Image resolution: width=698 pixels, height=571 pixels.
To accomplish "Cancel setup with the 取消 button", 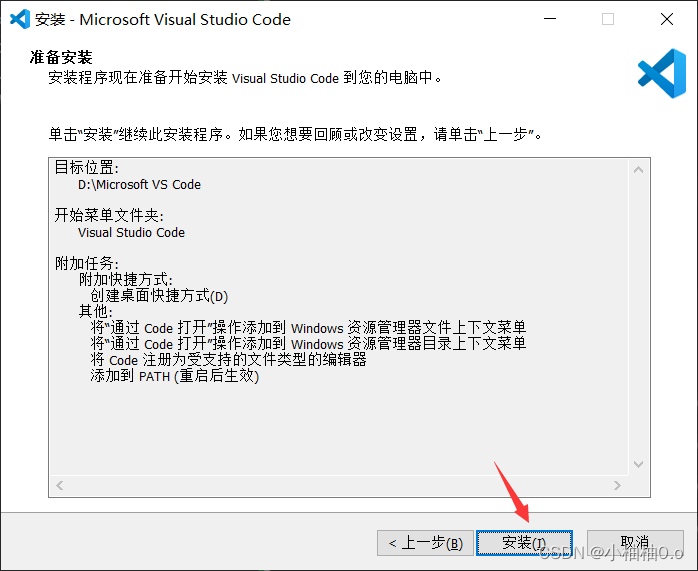I will [635, 543].
